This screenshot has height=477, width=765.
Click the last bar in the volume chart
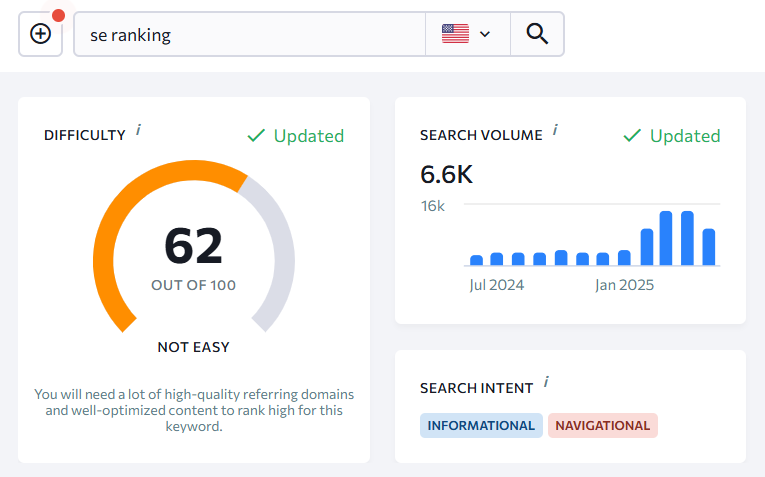[x=708, y=247]
